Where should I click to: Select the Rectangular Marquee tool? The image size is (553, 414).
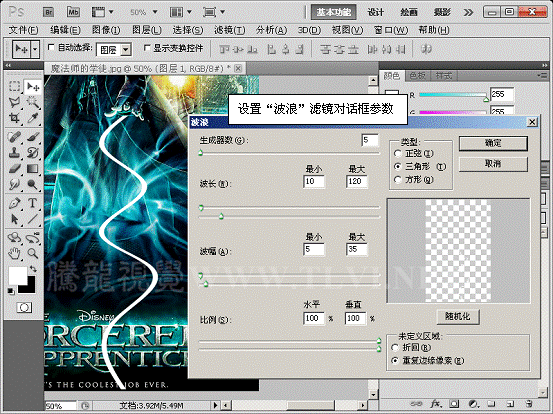(14, 86)
